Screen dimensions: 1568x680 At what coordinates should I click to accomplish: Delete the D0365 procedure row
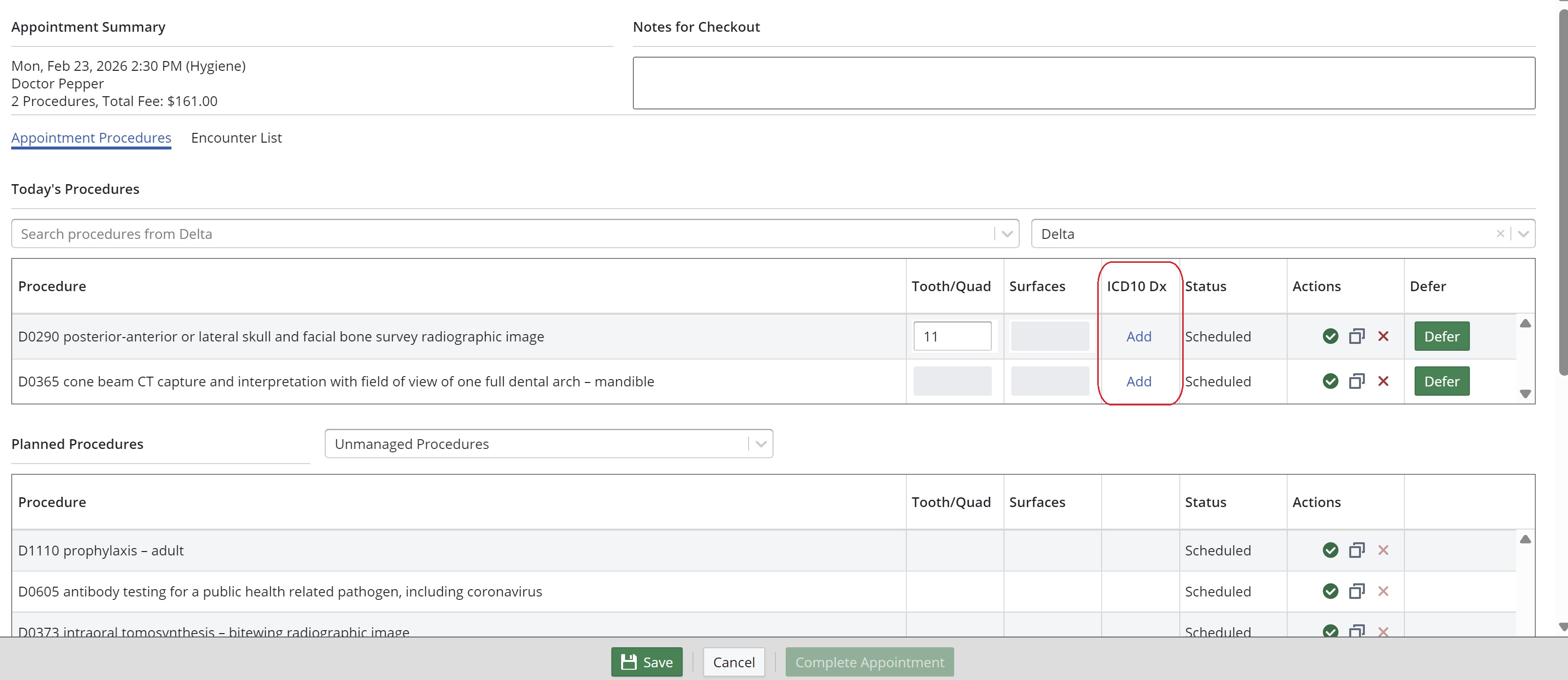1383,381
